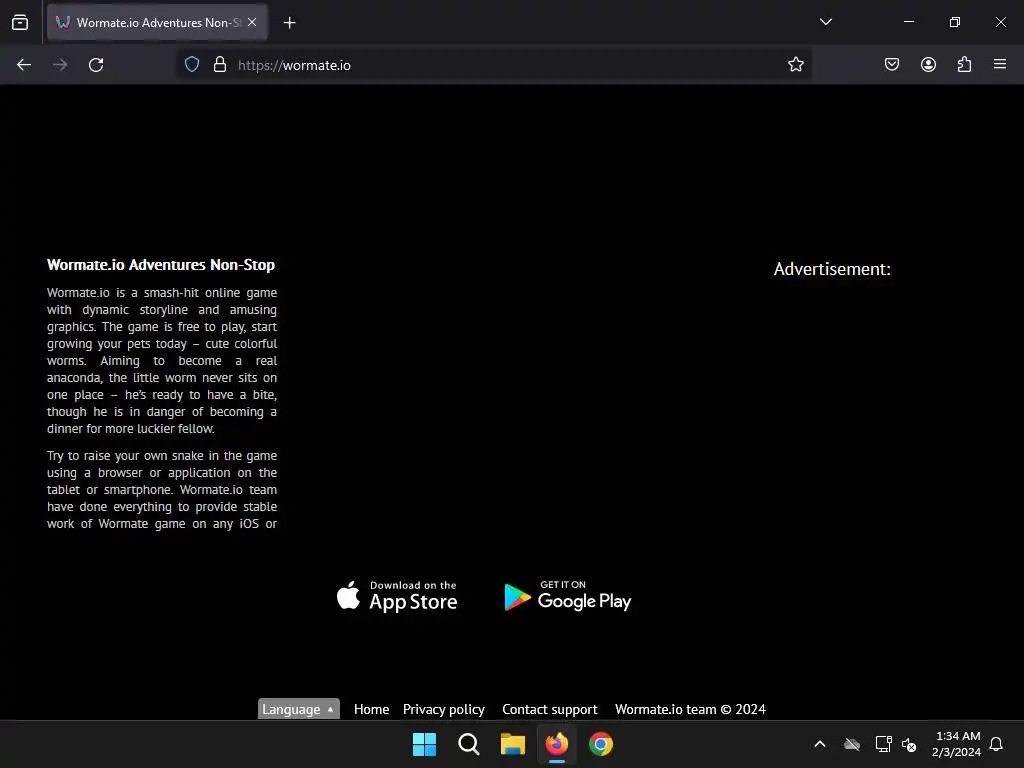Image resolution: width=1024 pixels, height=768 pixels.
Task: Open the Privacy policy link
Action: [443, 709]
